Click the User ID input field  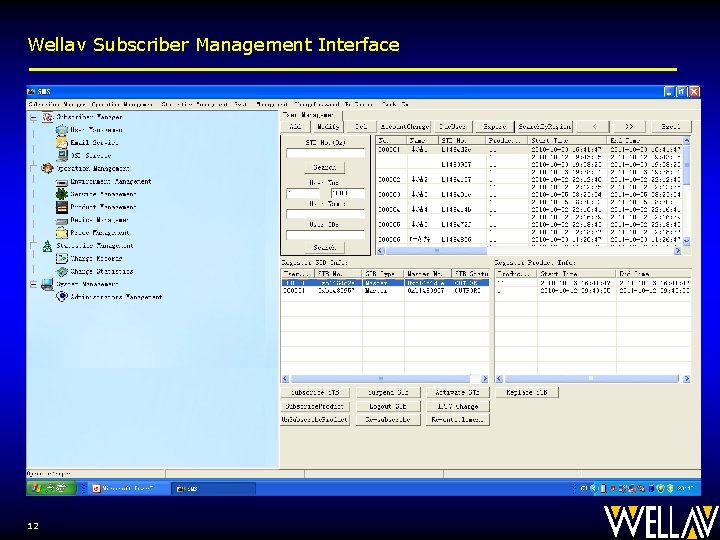[325, 235]
